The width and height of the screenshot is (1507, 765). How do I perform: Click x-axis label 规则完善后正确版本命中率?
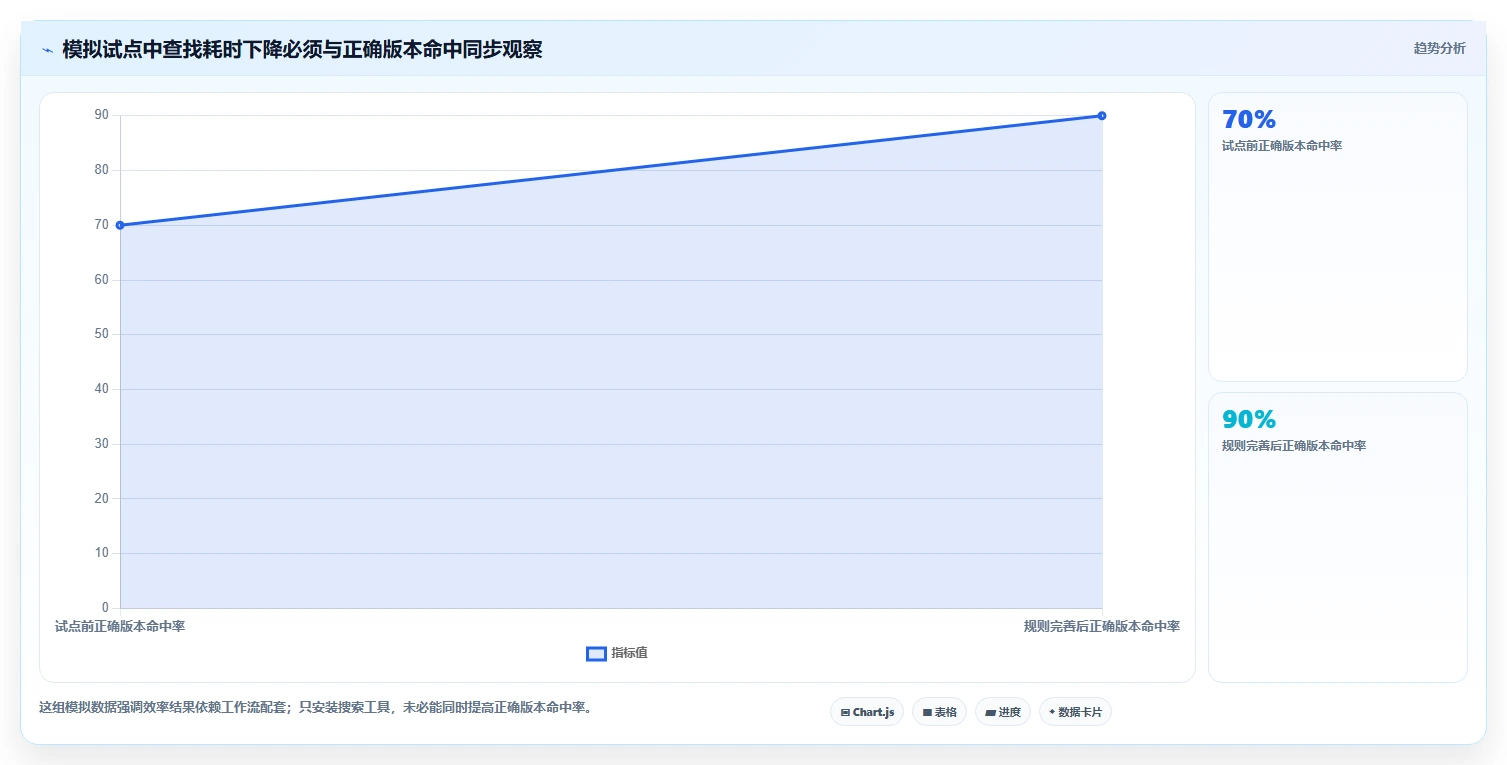tap(1102, 627)
